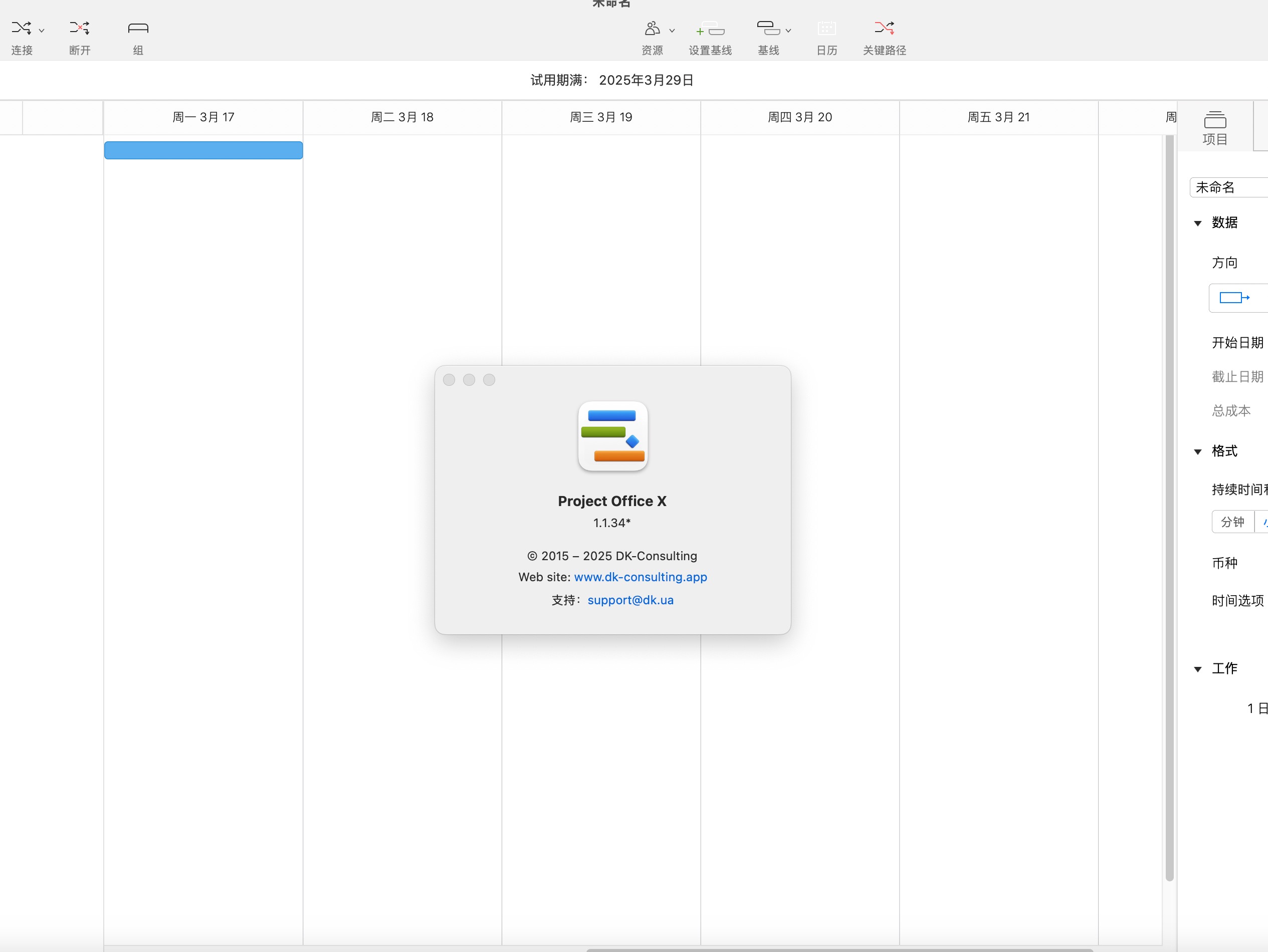Viewport: 1268px width, 952px height.
Task: Collapse the 工作 section triangle
Action: tap(1197, 669)
